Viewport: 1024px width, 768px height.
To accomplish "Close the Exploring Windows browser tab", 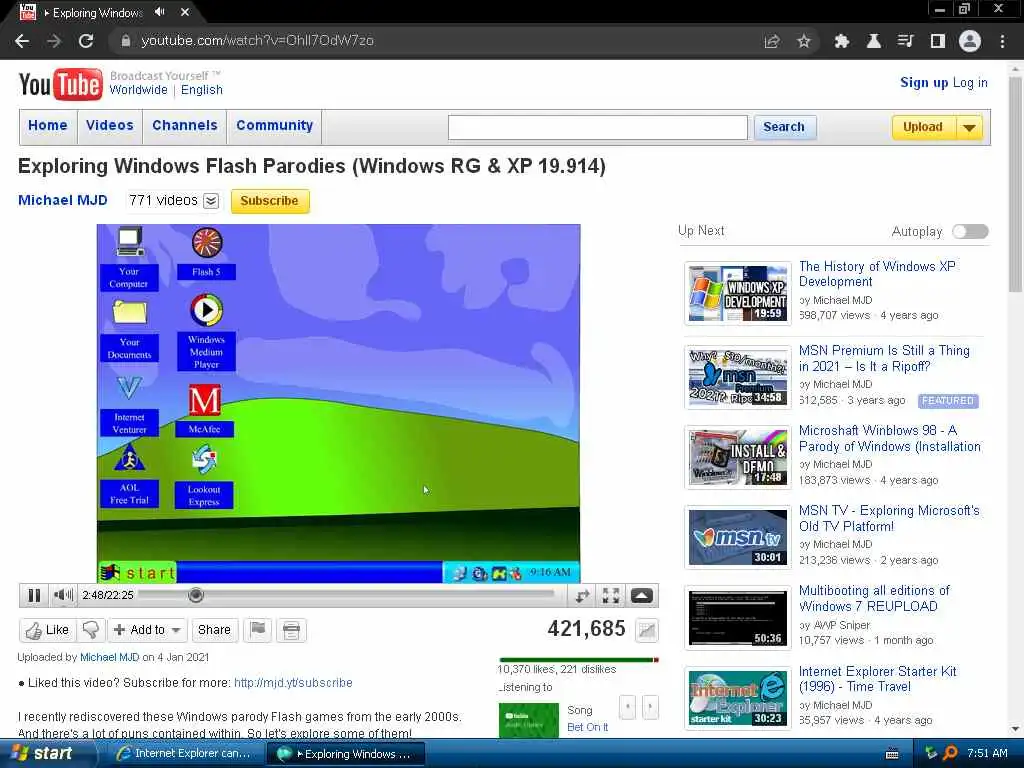I will [185, 12].
